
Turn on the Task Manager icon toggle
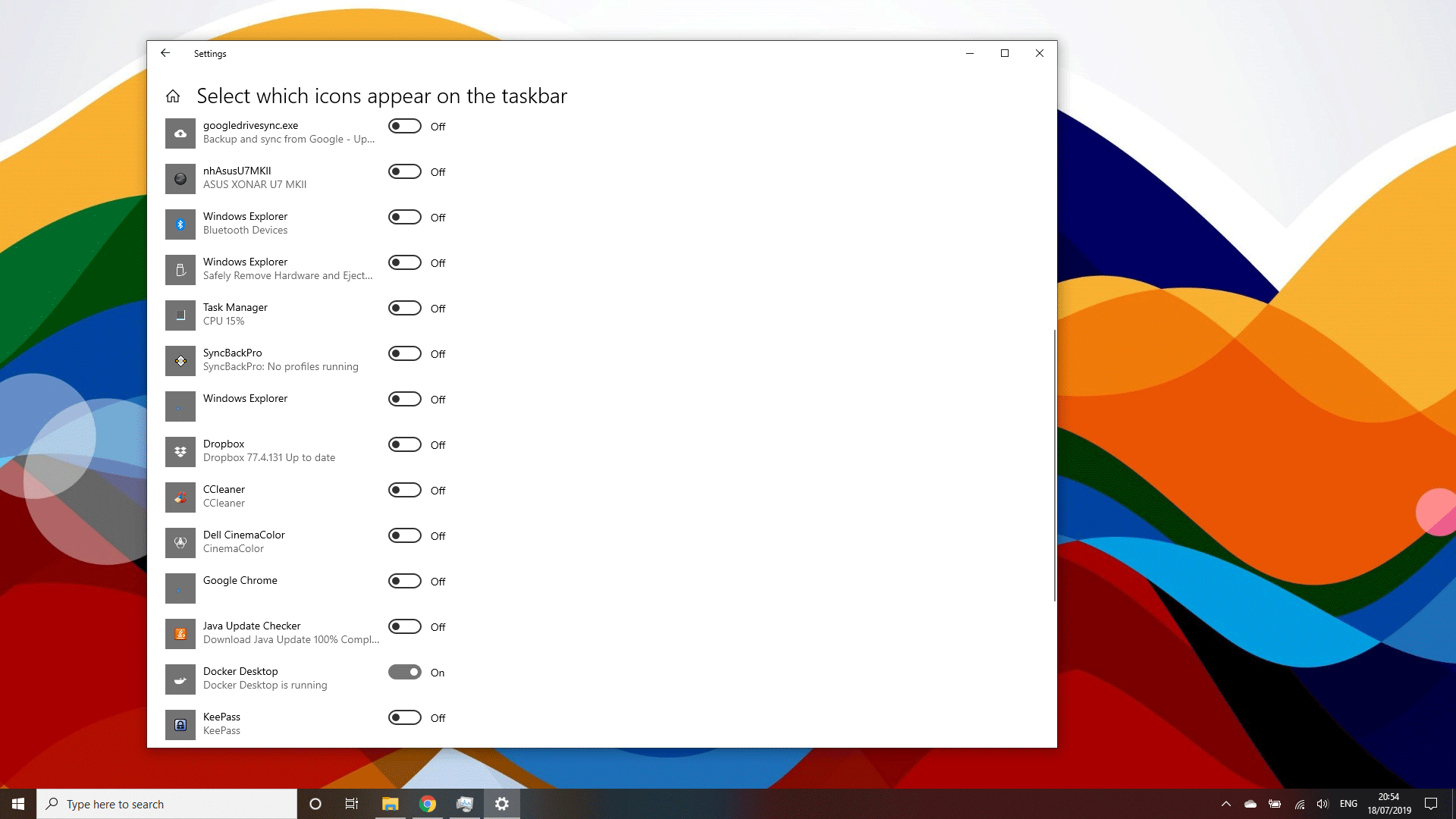click(x=404, y=308)
